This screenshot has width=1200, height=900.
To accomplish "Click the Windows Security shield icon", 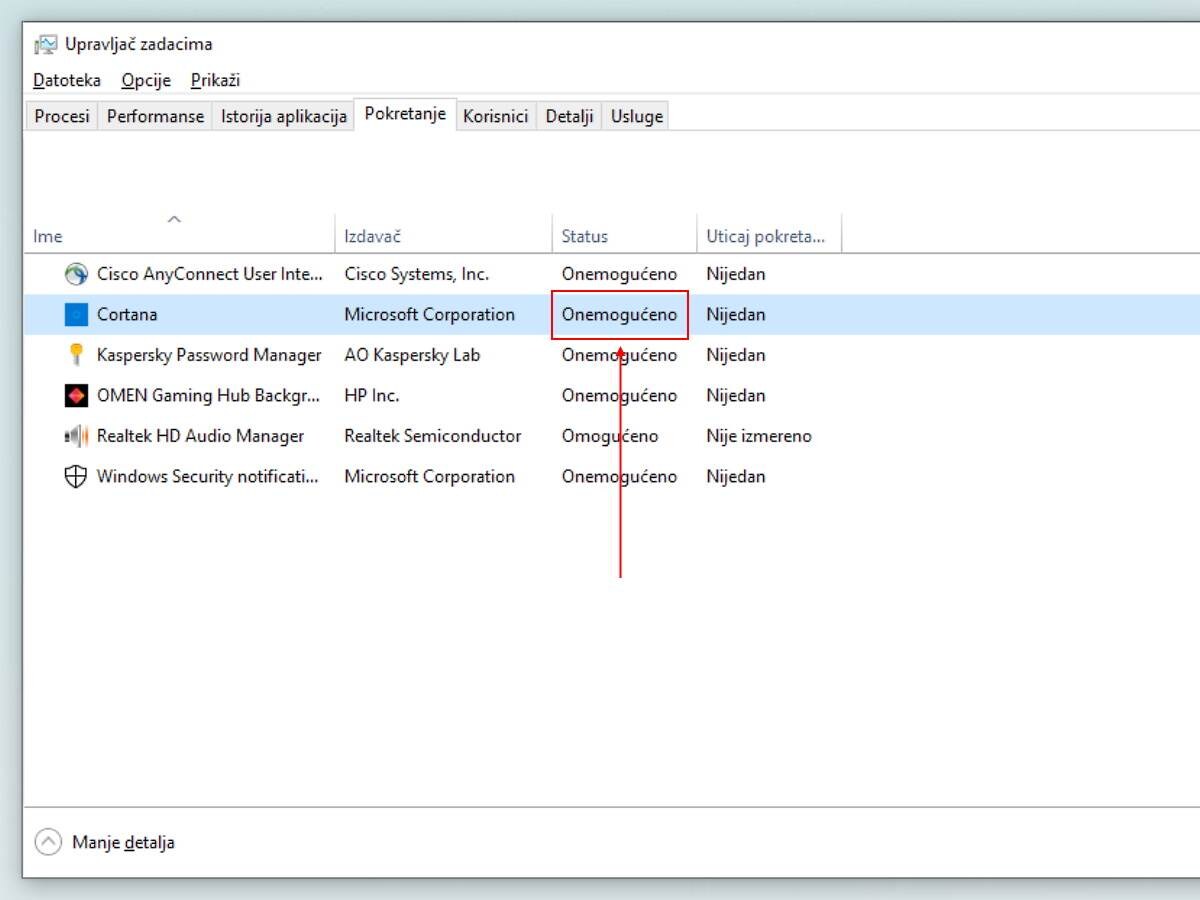I will (75, 476).
